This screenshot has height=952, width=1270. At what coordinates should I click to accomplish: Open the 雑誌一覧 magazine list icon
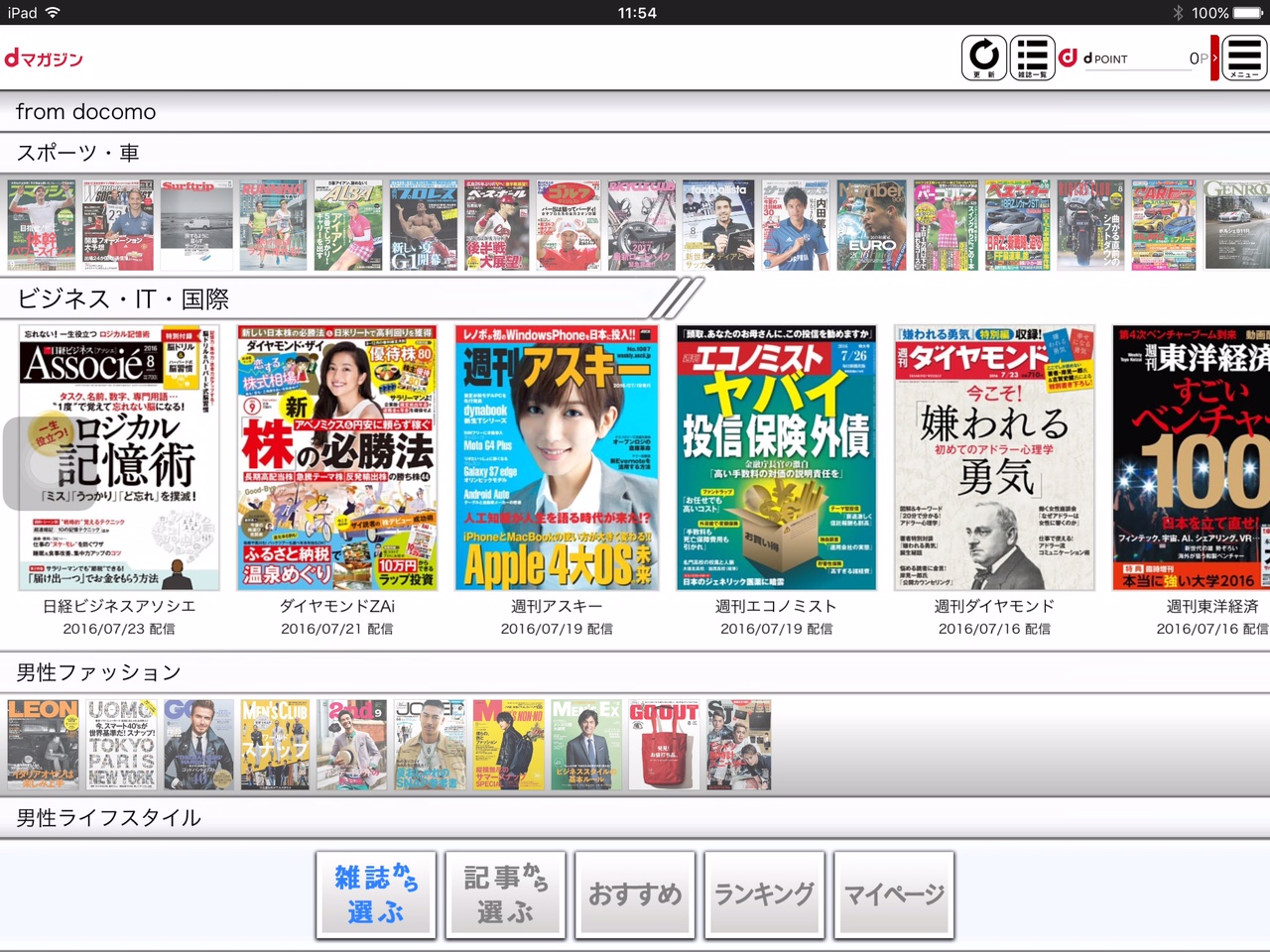[x=1033, y=58]
